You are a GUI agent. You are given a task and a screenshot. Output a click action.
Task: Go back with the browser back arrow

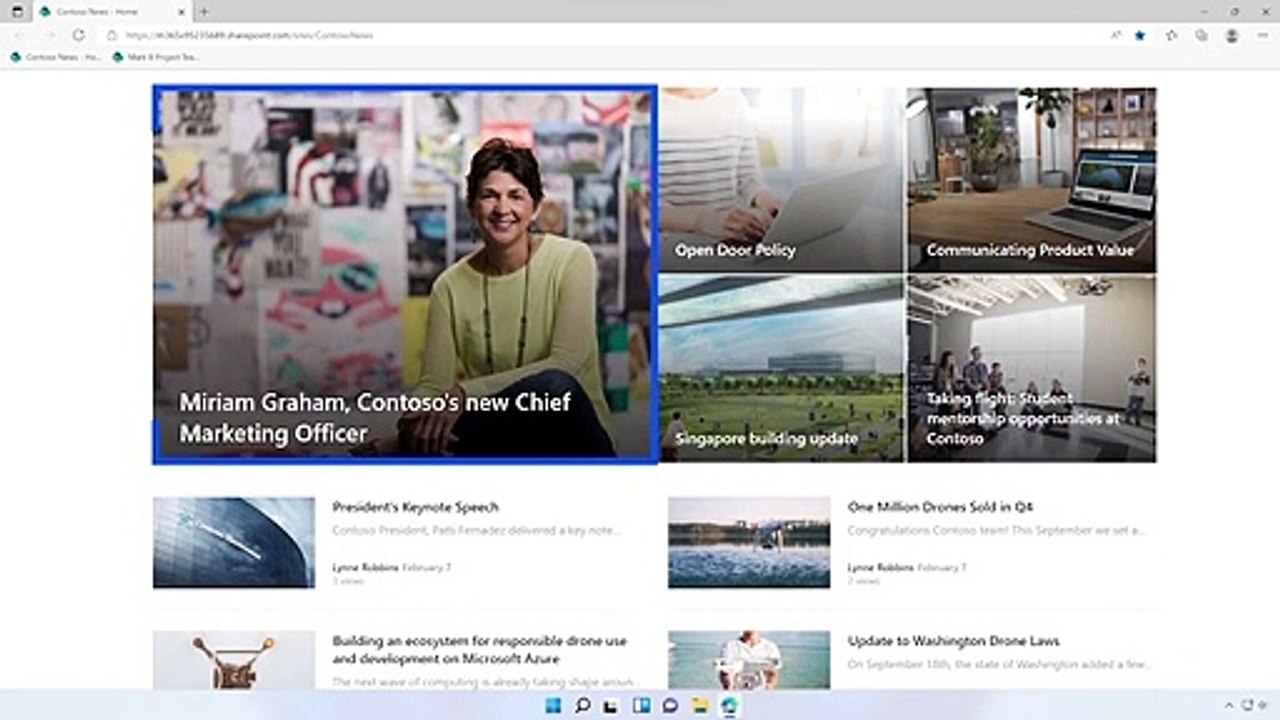click(18, 35)
